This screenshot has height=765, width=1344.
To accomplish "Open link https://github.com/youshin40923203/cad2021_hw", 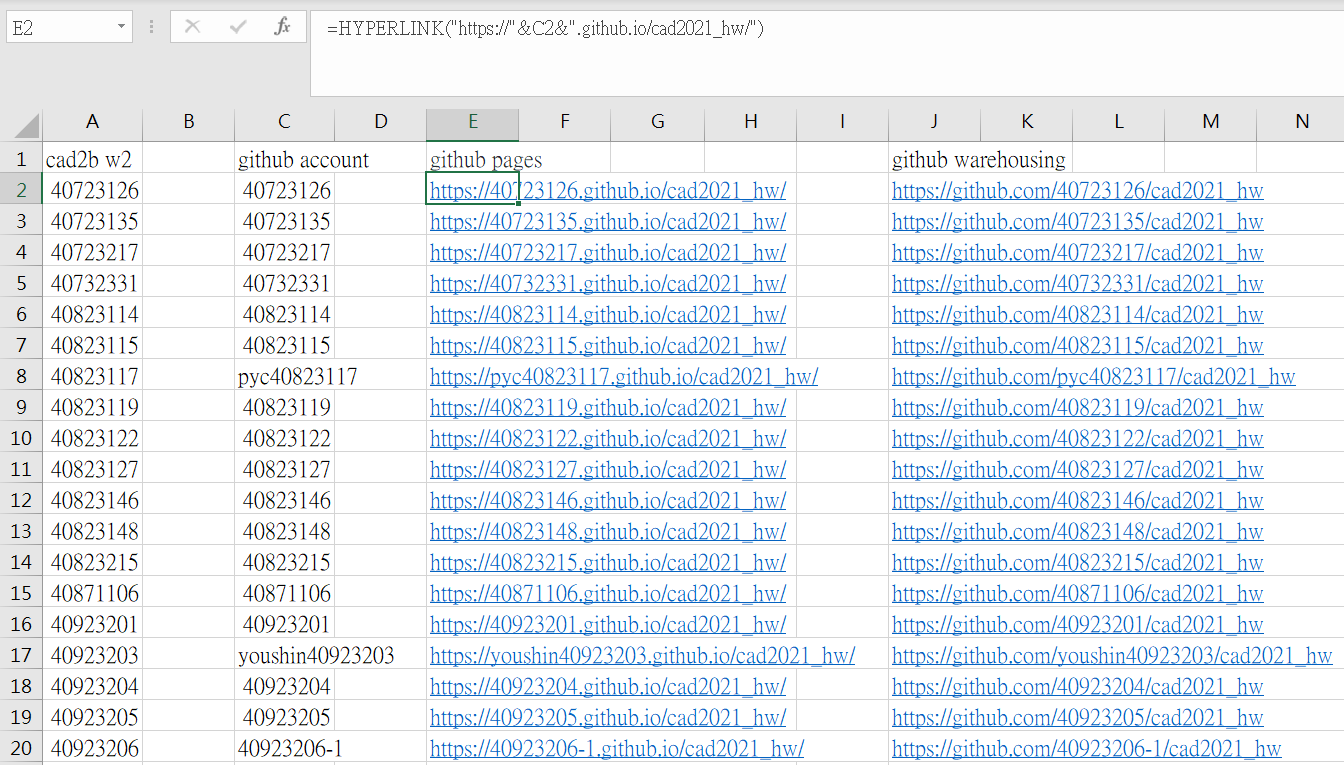I will point(1112,655).
